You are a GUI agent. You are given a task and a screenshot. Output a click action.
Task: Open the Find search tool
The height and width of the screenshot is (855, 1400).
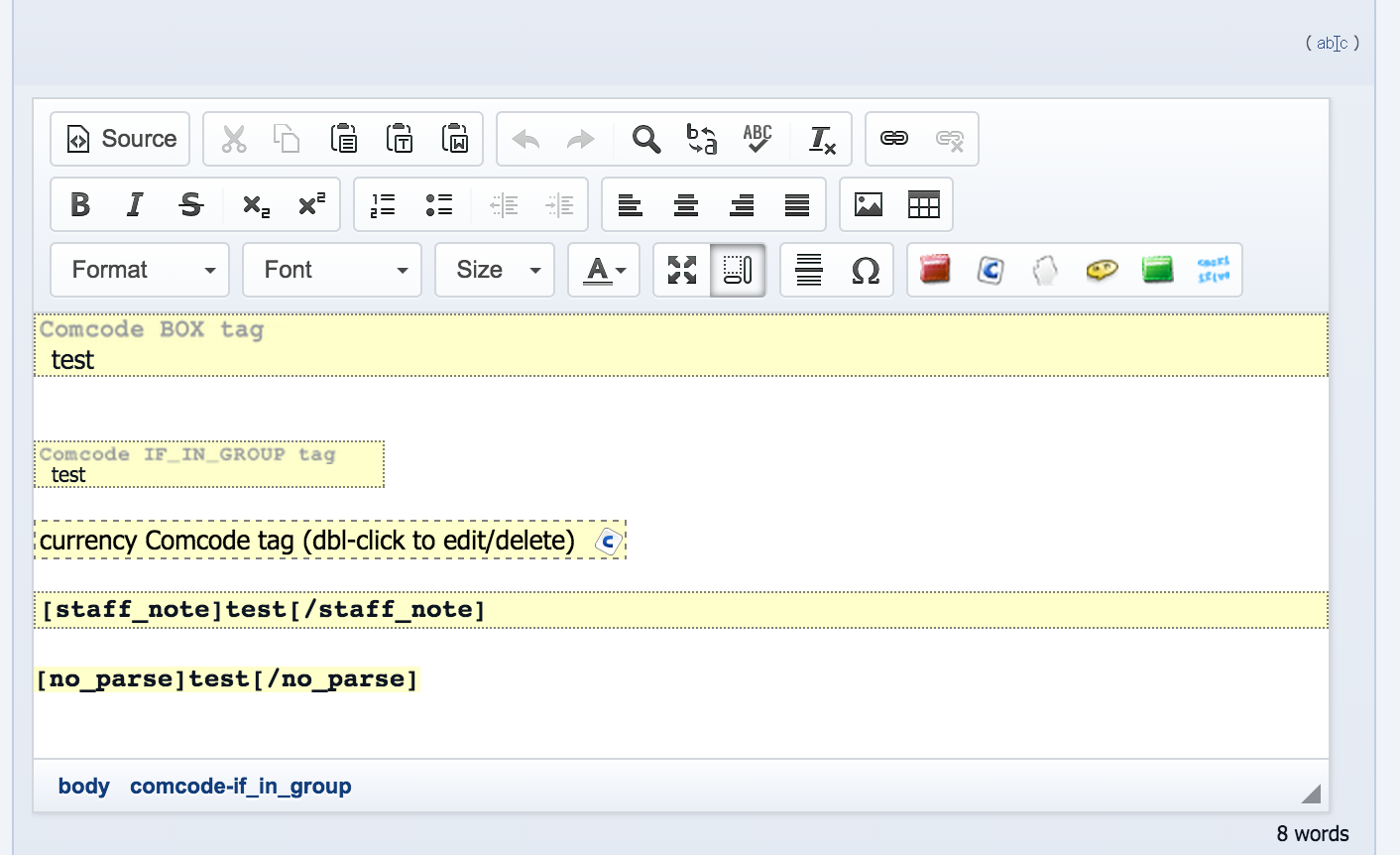click(646, 139)
